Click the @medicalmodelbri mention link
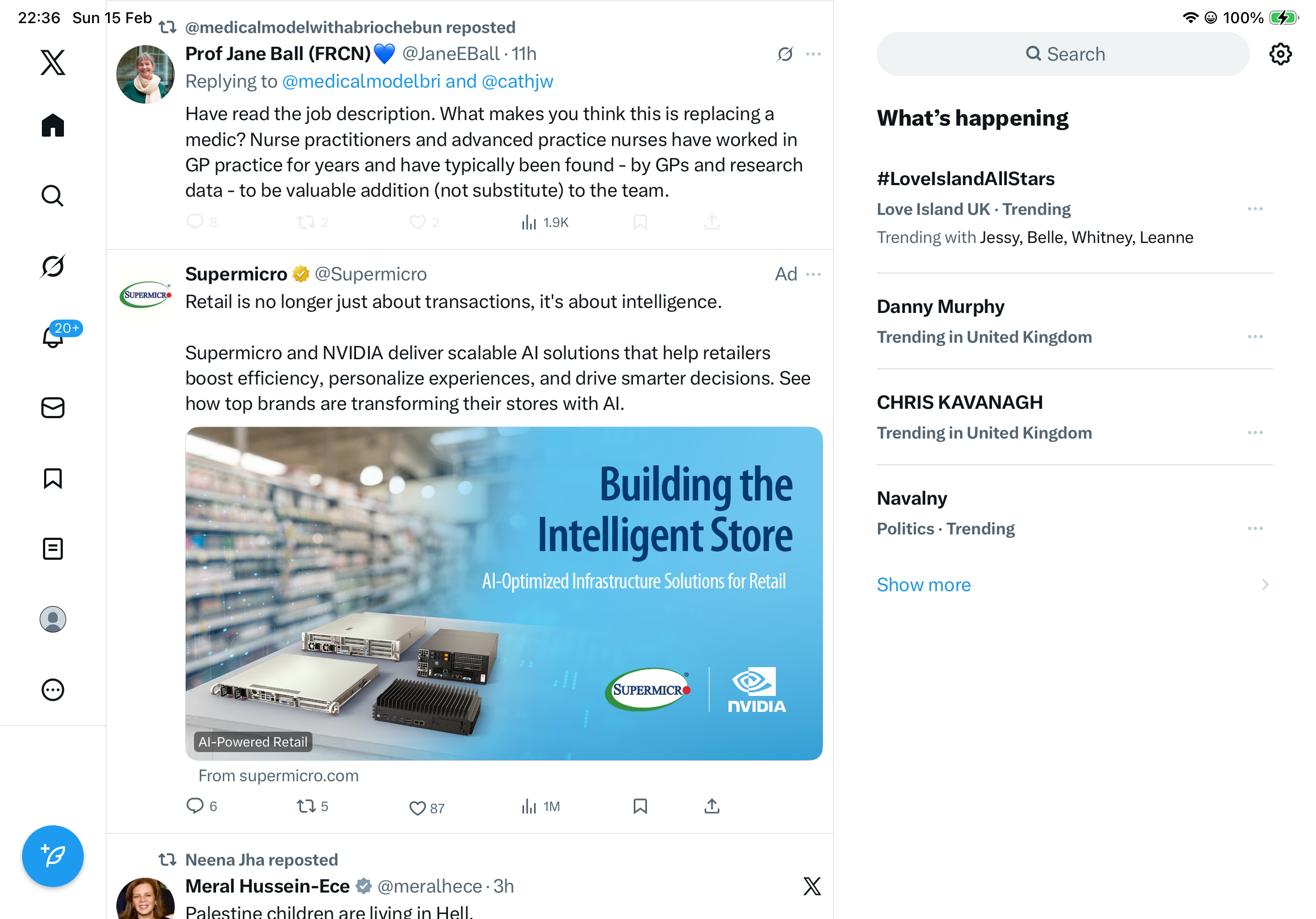This screenshot has width=1316, height=919. coord(361,82)
